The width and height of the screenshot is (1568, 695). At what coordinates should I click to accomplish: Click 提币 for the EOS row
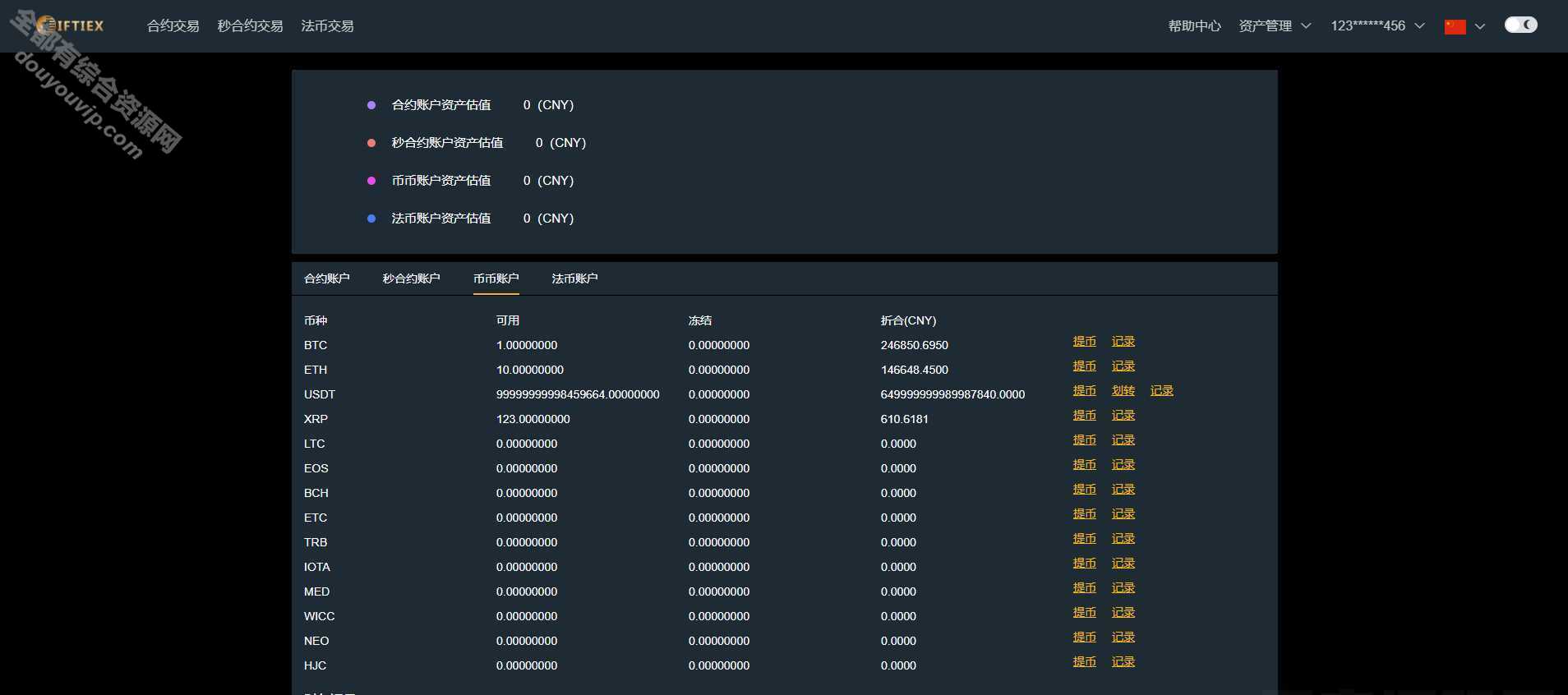click(x=1084, y=464)
